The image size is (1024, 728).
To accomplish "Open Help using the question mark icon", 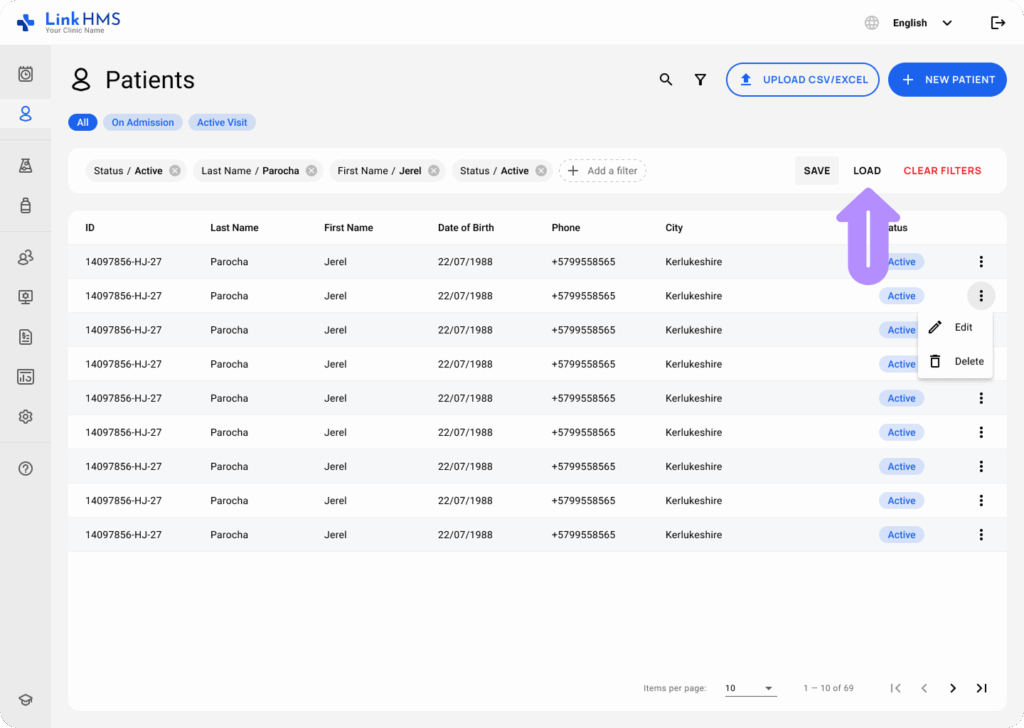I will (25, 468).
